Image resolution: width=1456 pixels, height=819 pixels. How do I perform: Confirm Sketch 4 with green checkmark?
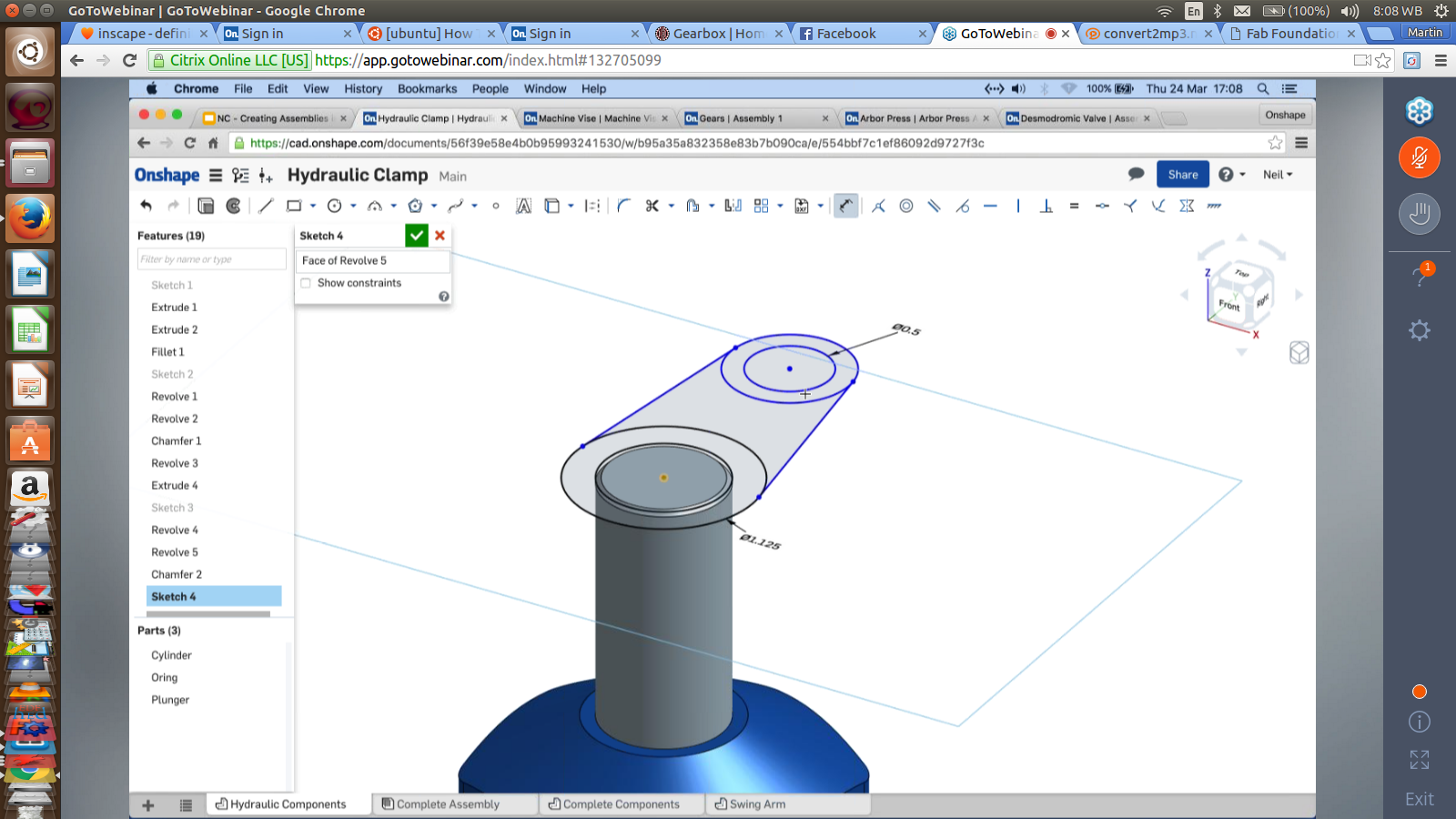416,236
